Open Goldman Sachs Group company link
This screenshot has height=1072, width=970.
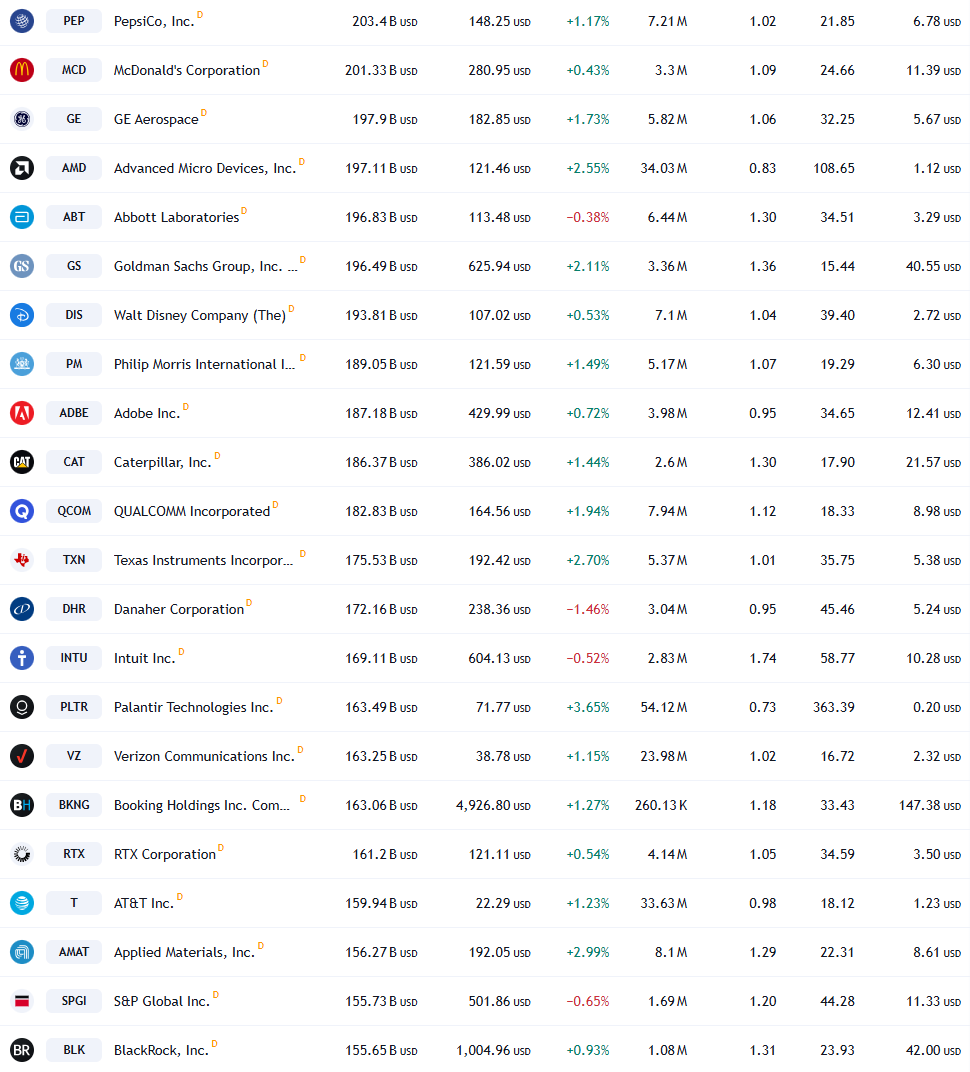[x=206, y=267]
